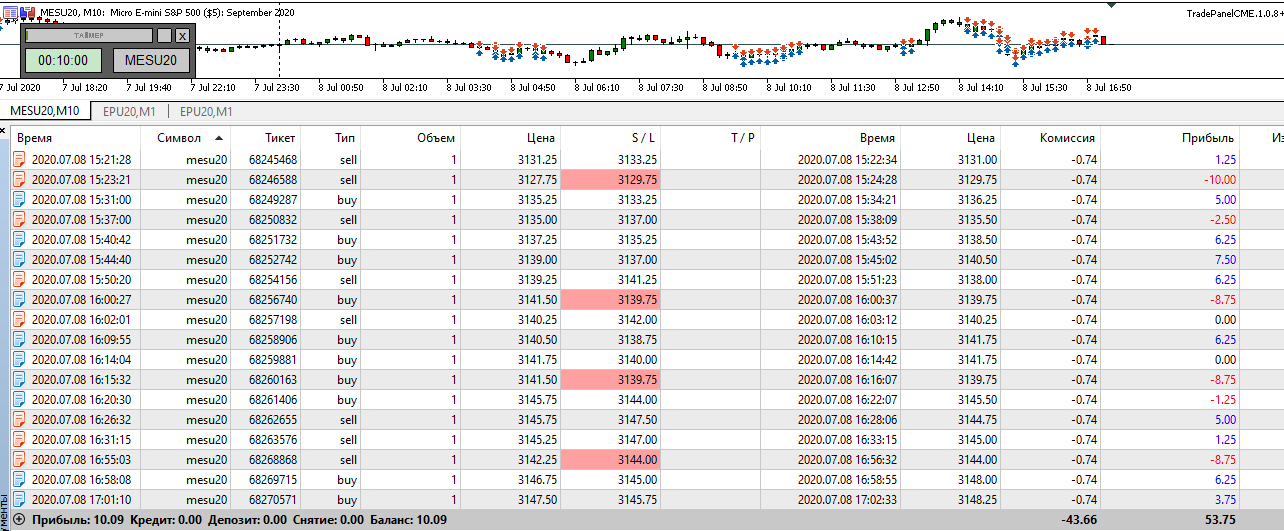
Task: Click the sell order icon for ticket 68245468
Action: click(19, 160)
